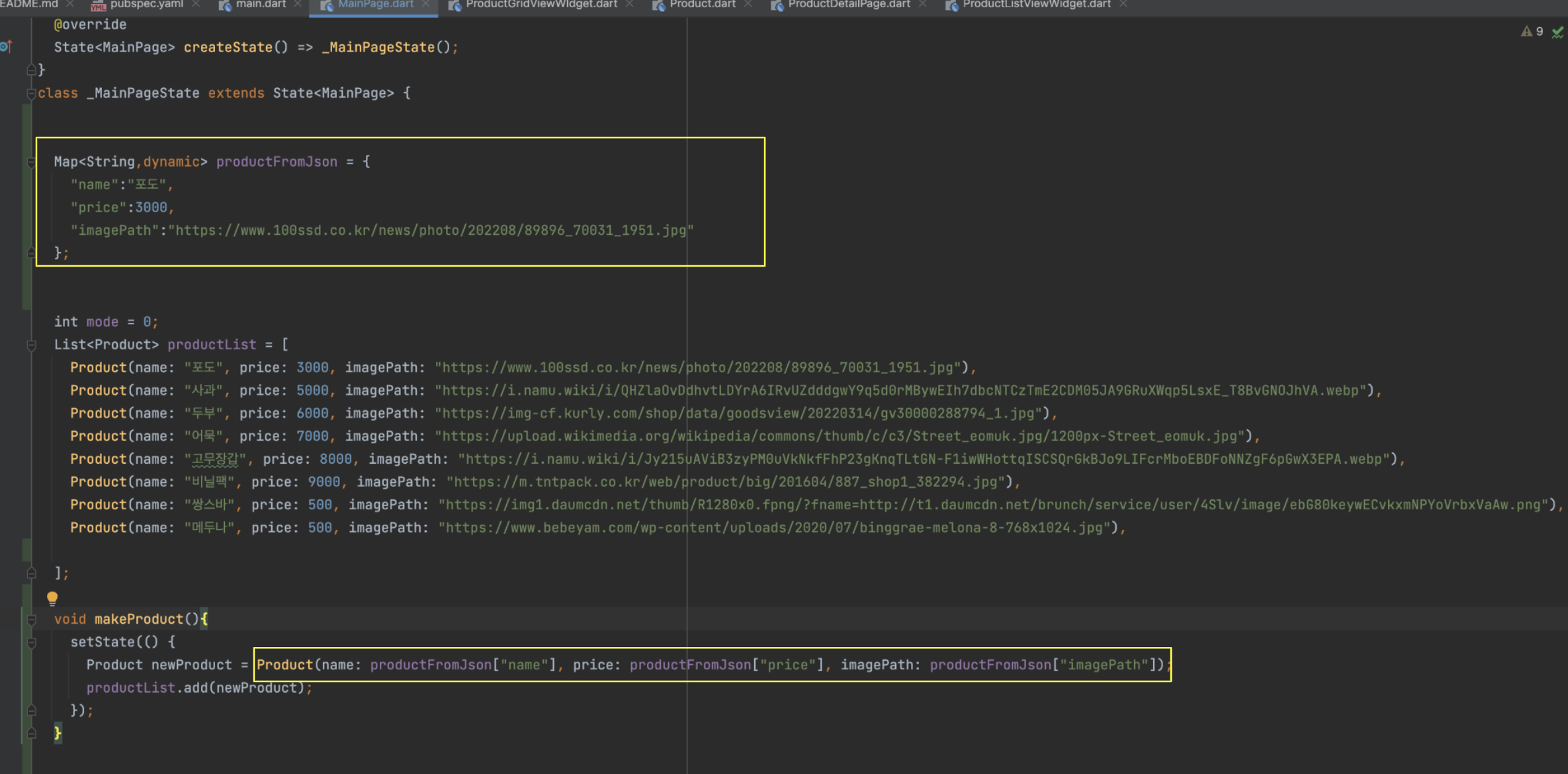Click the productList.add(newProduct) code line
1568x774 pixels.
coord(198,688)
